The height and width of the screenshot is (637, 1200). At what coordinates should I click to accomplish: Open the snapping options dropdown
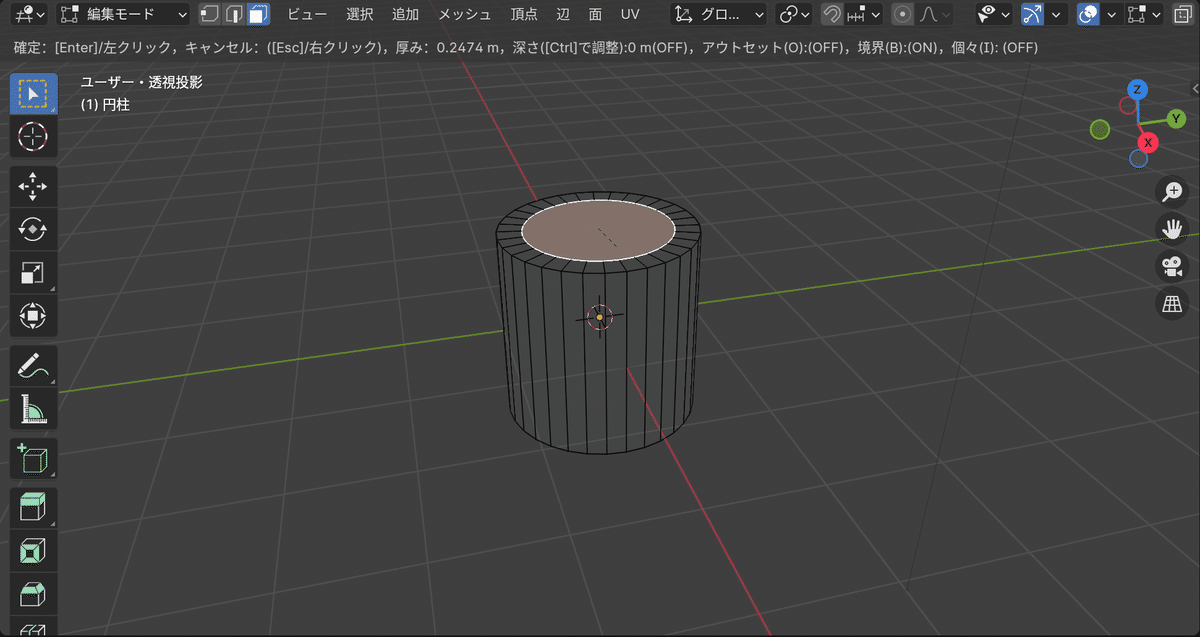click(x=863, y=14)
